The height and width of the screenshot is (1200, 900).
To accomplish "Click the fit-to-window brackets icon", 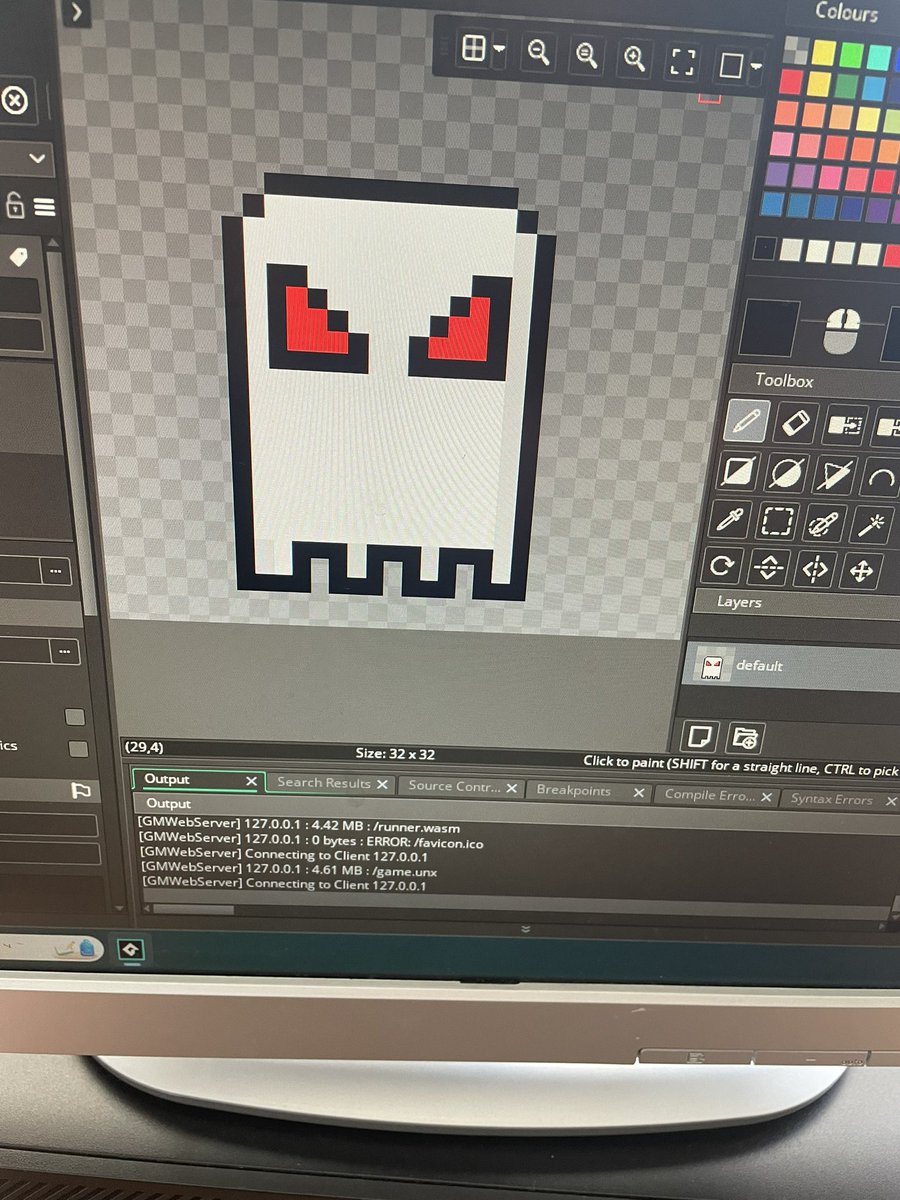I will 682,62.
